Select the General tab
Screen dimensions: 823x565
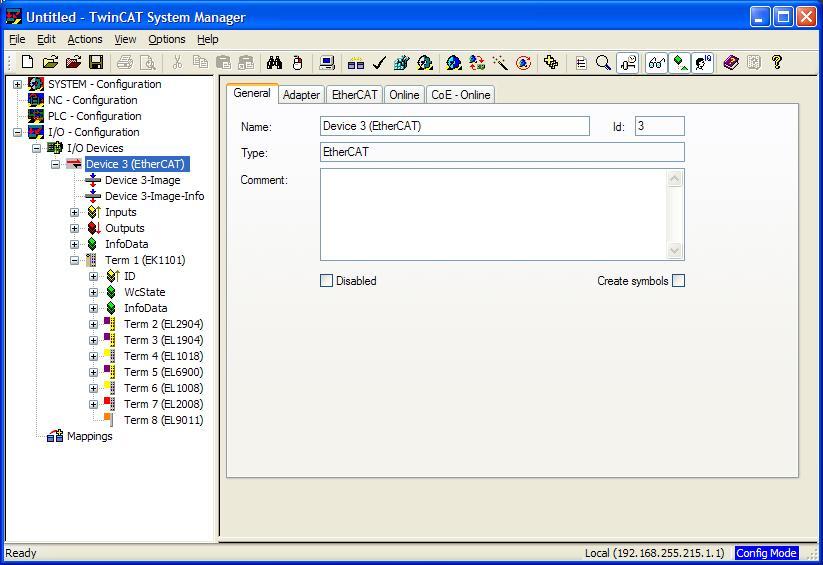pos(252,93)
